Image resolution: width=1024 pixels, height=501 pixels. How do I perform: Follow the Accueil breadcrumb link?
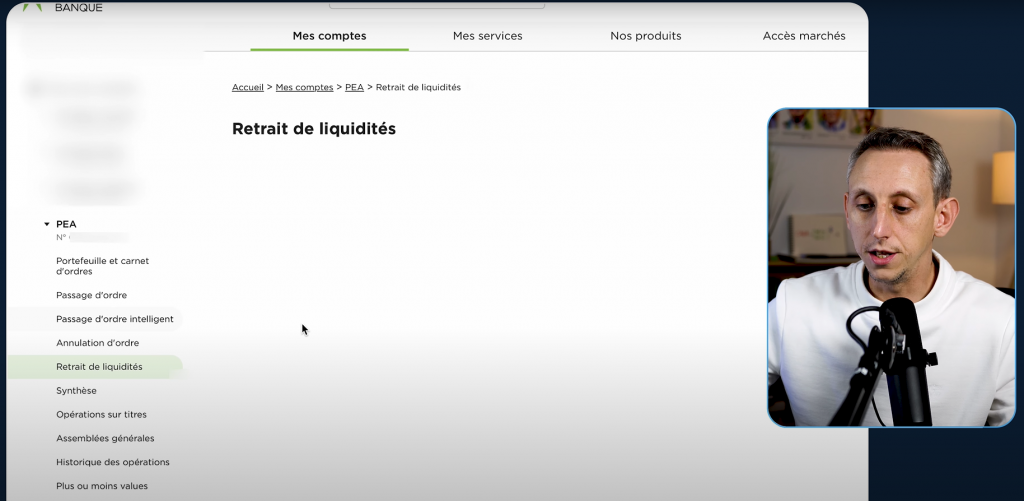[248, 88]
